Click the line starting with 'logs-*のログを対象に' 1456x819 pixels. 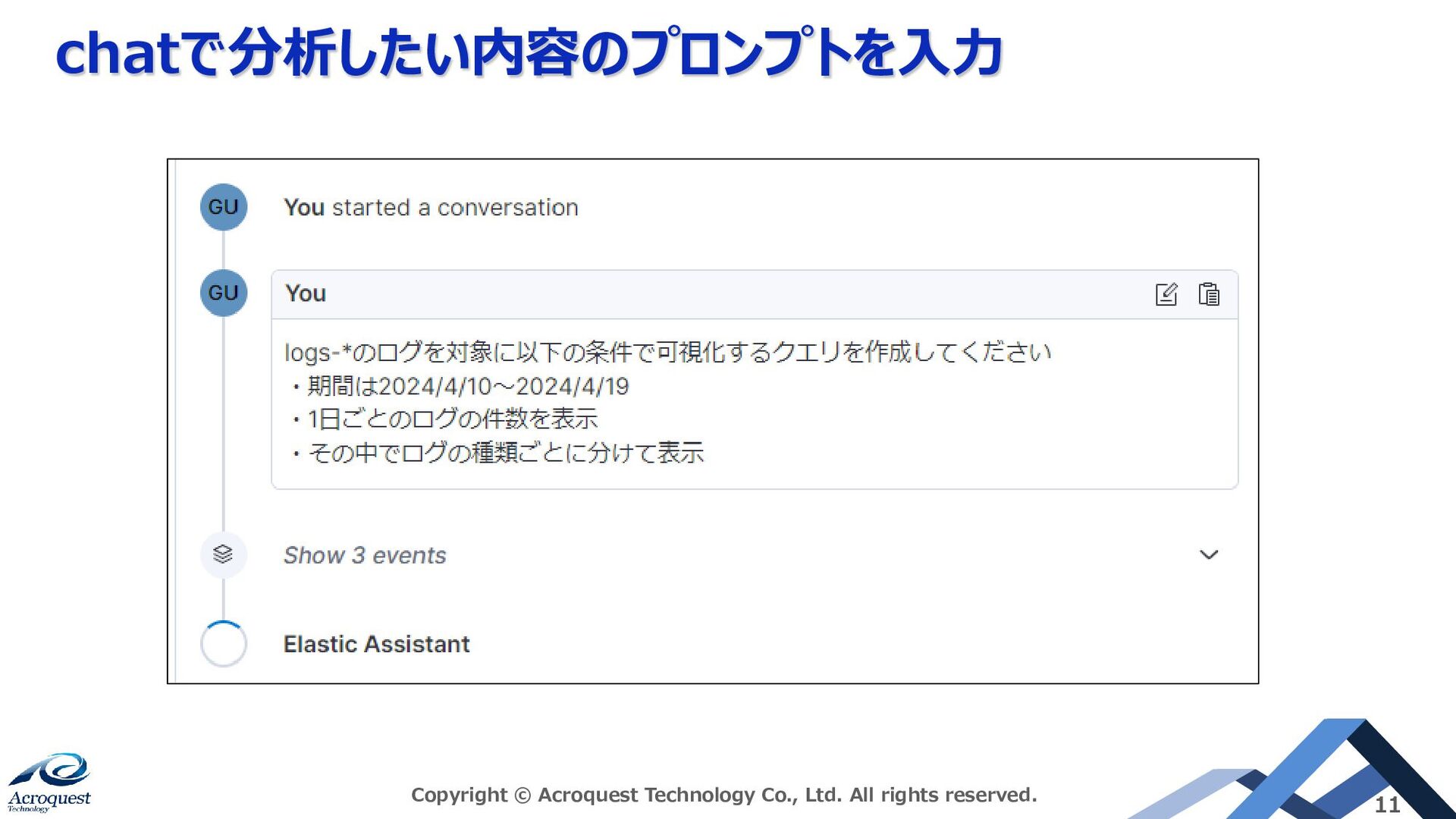coord(667,352)
